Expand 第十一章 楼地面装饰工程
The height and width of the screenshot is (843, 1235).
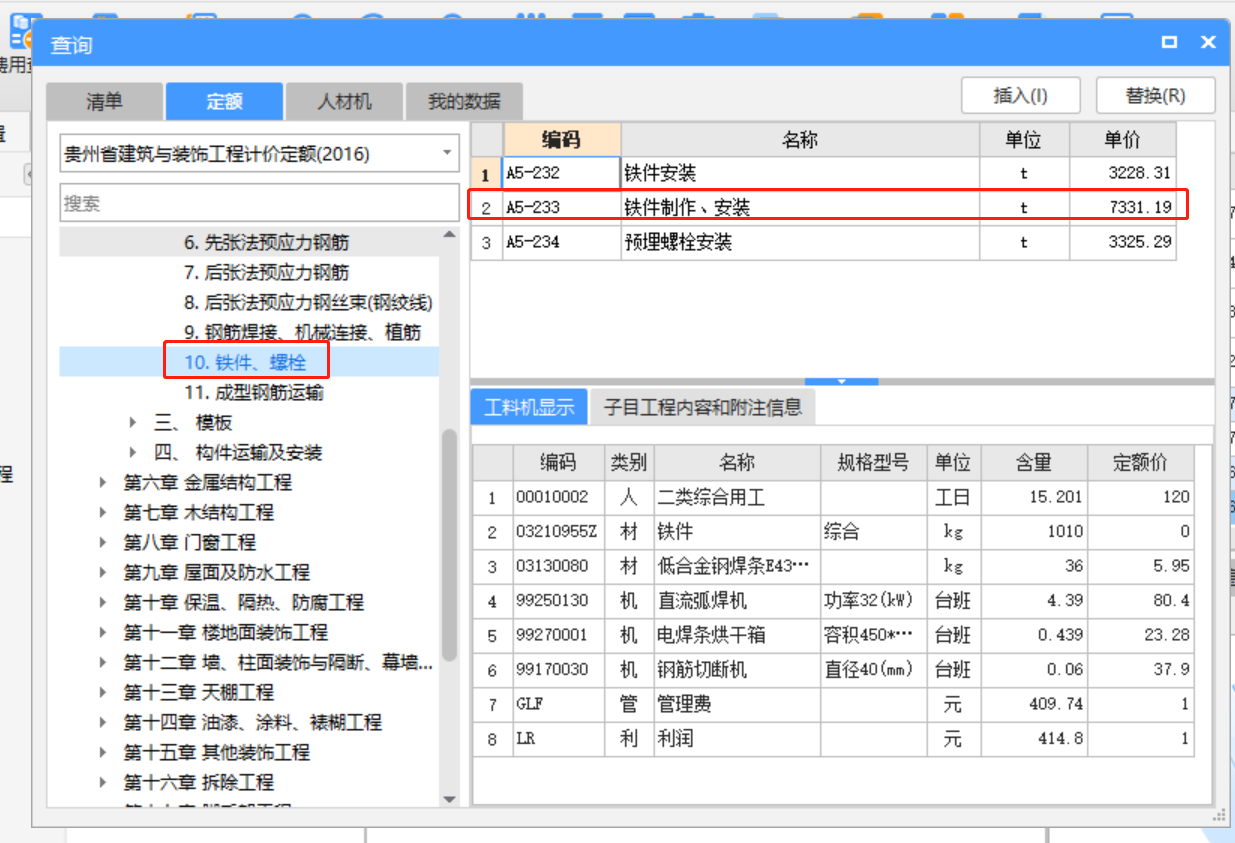(104, 633)
